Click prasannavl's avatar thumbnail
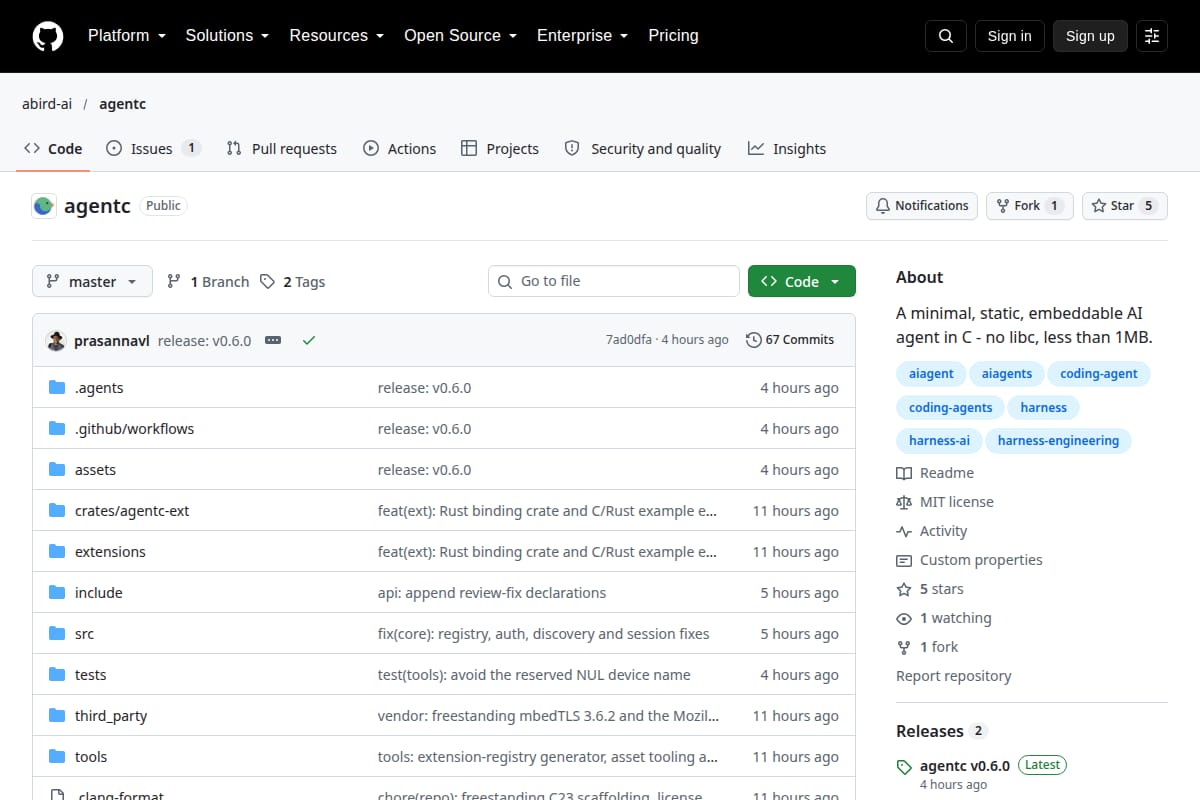The height and width of the screenshot is (800, 1200). (56, 340)
